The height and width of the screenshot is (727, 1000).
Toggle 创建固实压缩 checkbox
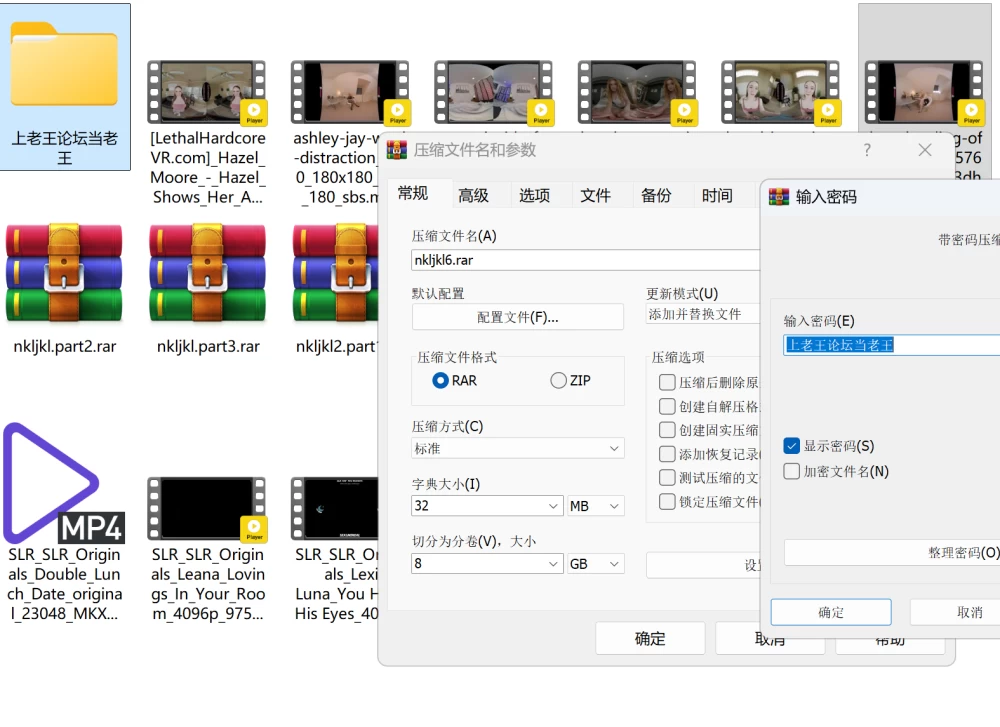[667, 430]
